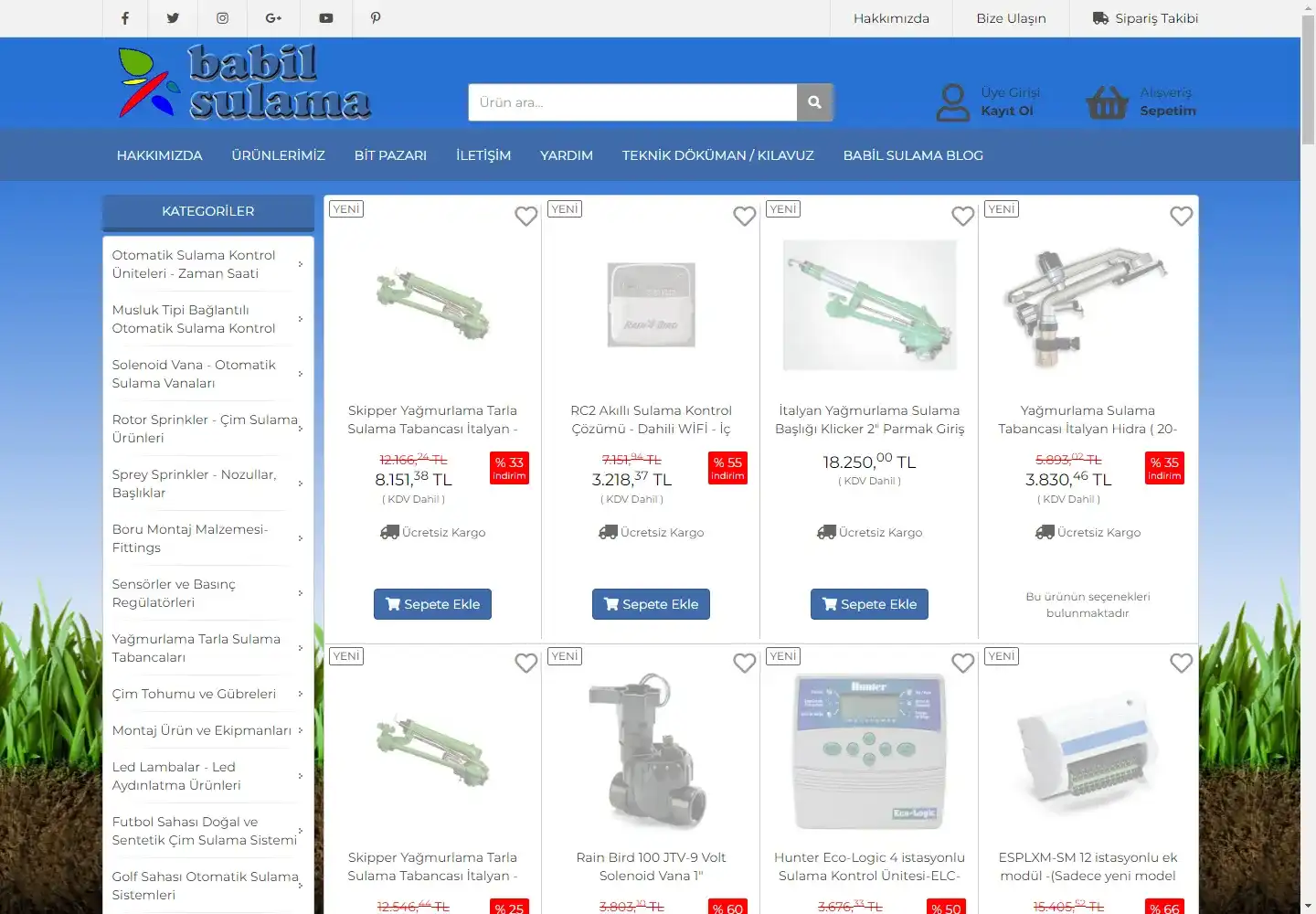Open Skipper Yağmurlama 8.151,38 TL title link
This screenshot has width=1316, height=914.
pos(432,420)
